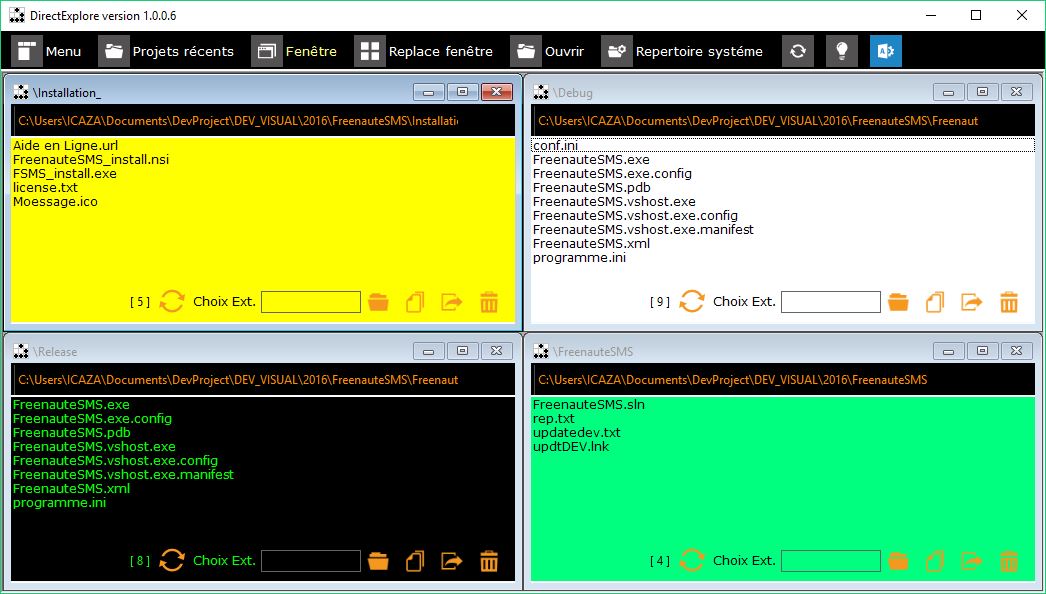Image resolution: width=1046 pixels, height=594 pixels.
Task: Select updtDEV.lnk shortcut file
Action: 571,447
